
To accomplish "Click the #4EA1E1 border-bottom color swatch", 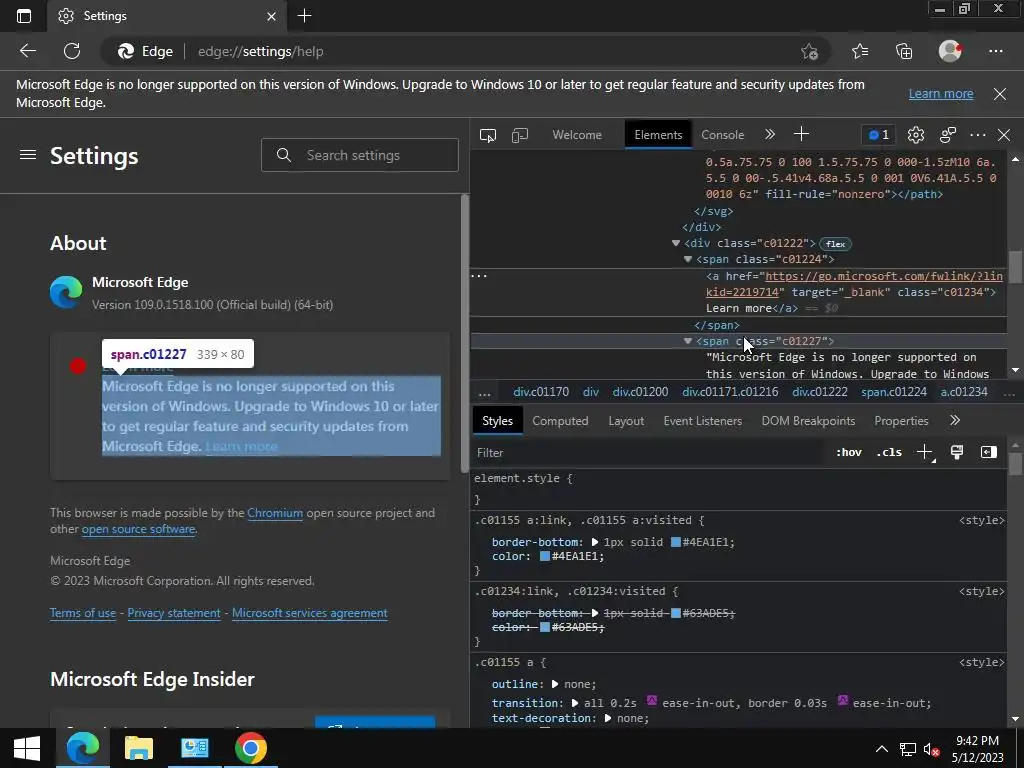I will (x=676, y=542).
